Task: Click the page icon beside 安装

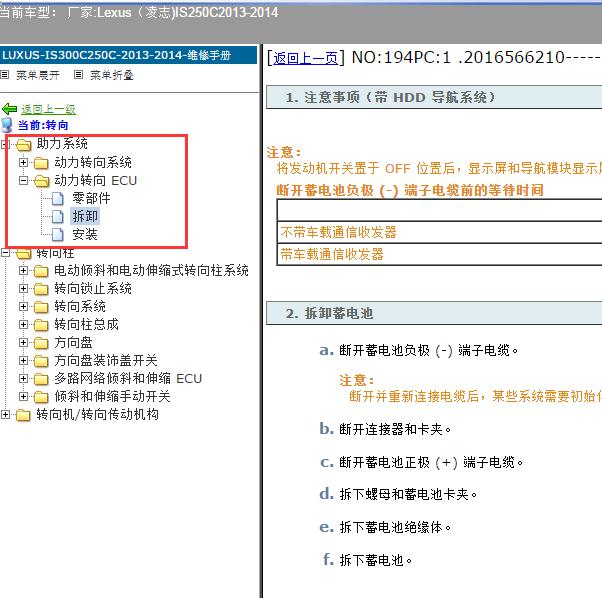Action: (x=58, y=235)
